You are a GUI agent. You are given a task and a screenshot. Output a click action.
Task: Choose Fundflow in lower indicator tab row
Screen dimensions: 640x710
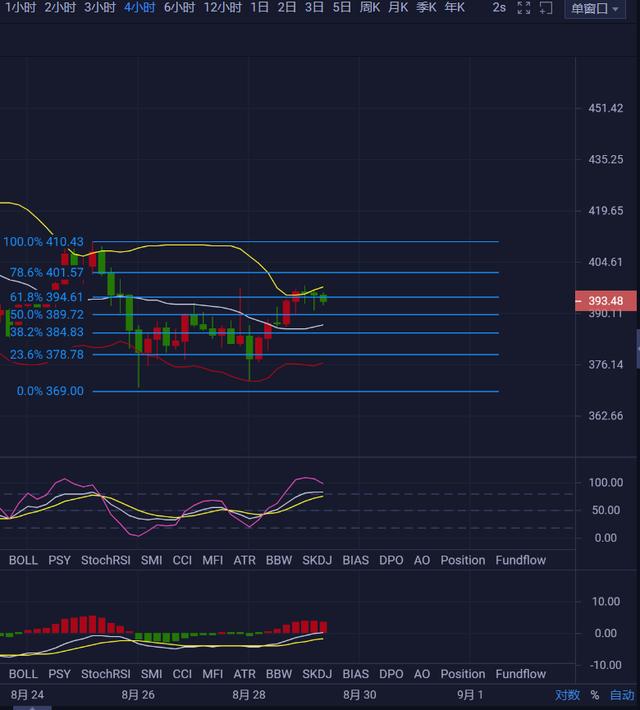(520, 674)
